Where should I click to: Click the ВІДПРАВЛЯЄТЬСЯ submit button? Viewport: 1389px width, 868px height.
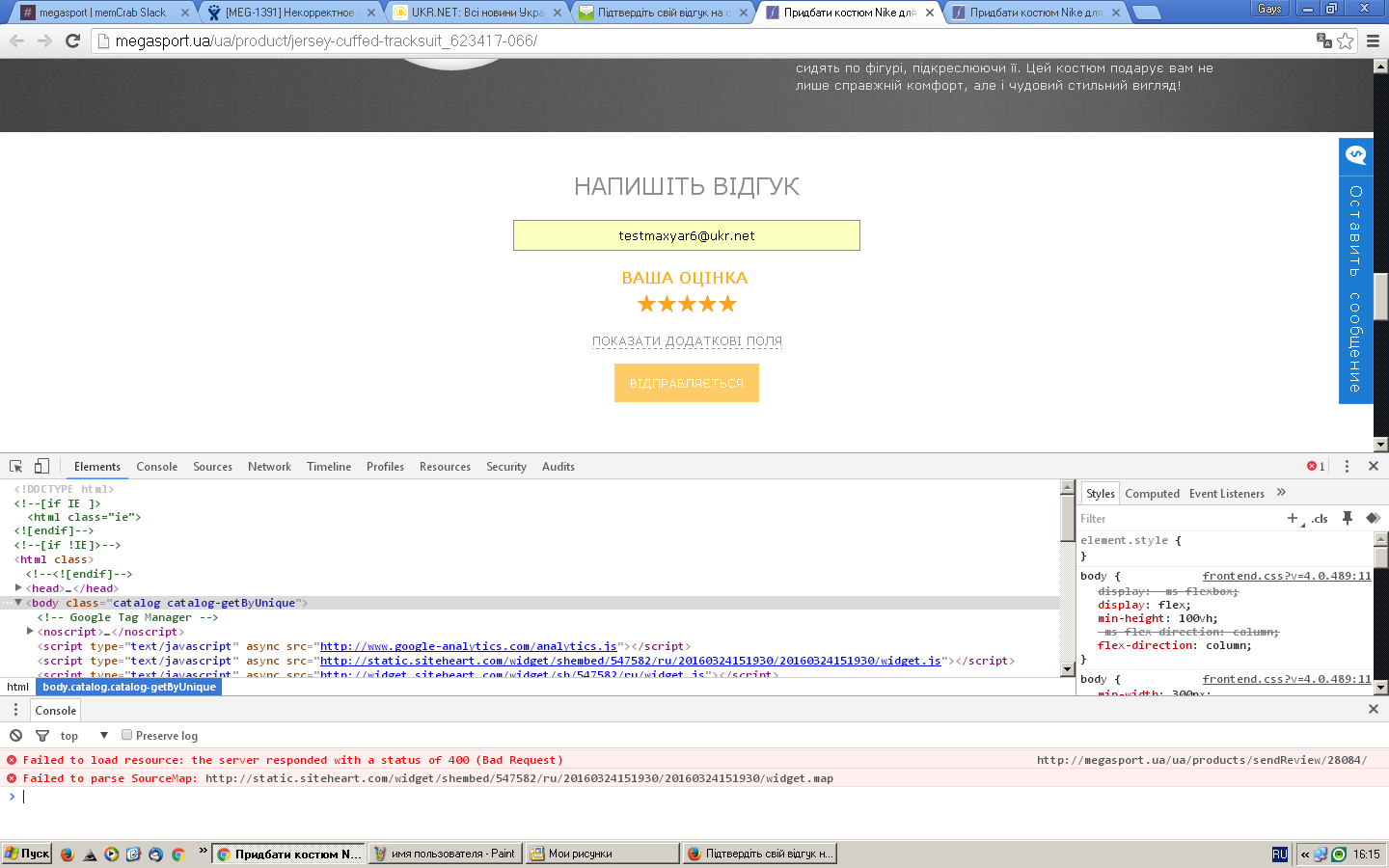point(686,383)
